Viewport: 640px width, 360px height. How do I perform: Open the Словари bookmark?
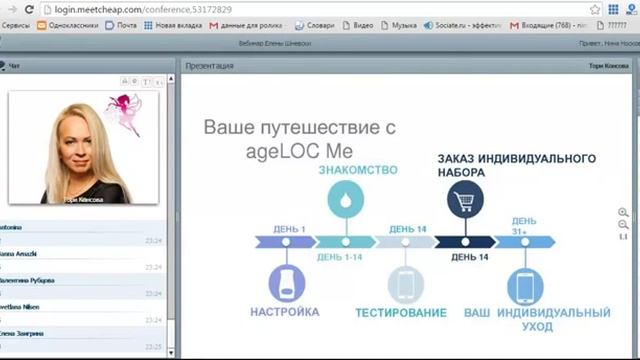(x=315, y=25)
